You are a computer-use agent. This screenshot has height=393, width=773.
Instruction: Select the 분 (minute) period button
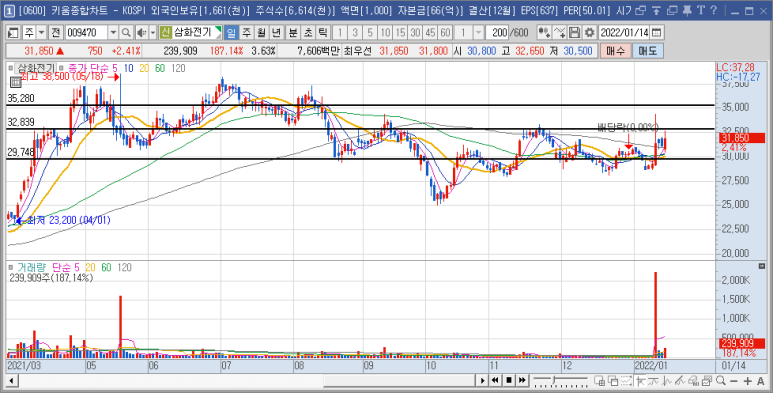point(293,33)
